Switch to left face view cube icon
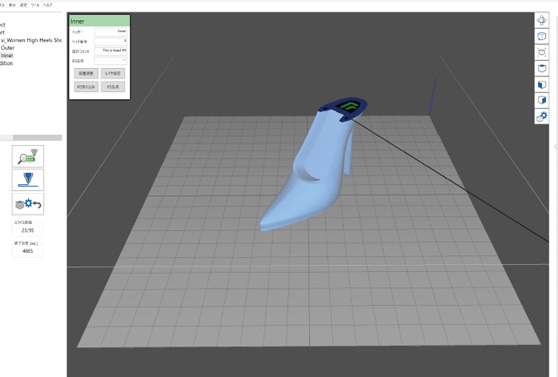558x377 pixels. [x=541, y=84]
